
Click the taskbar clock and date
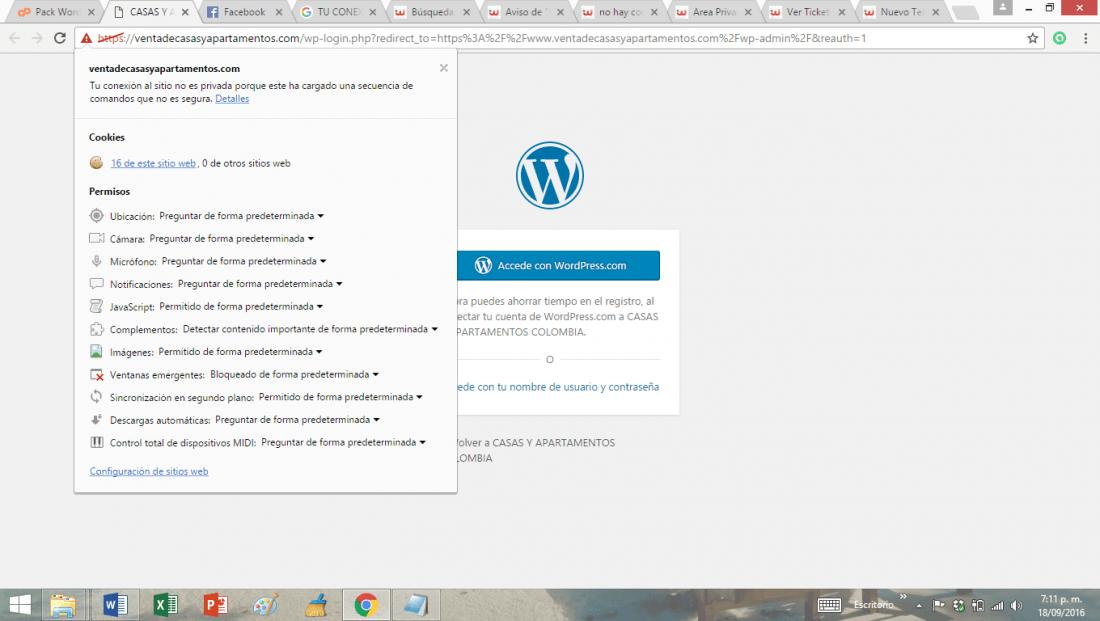(x=1061, y=606)
